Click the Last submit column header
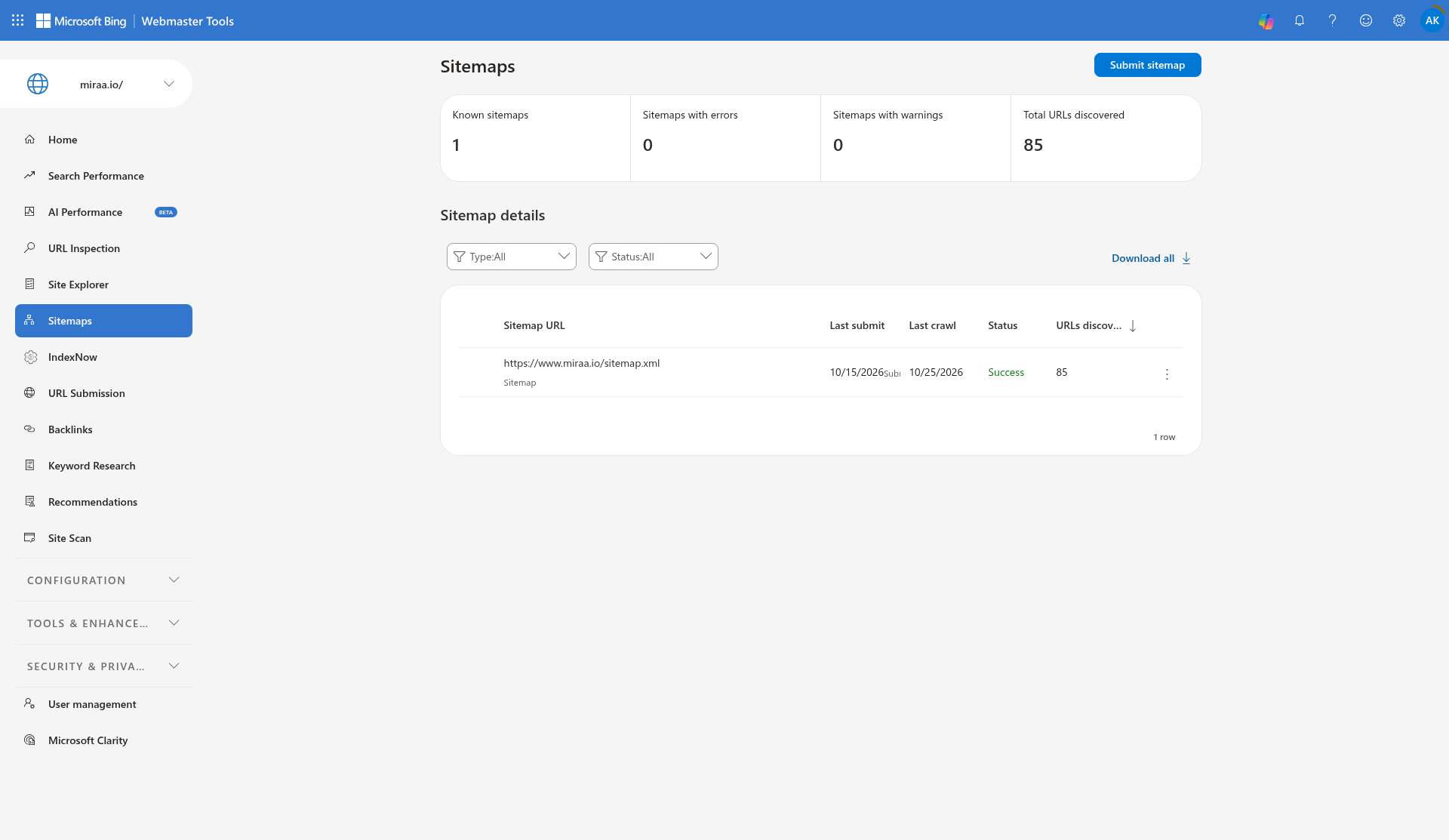 857,326
